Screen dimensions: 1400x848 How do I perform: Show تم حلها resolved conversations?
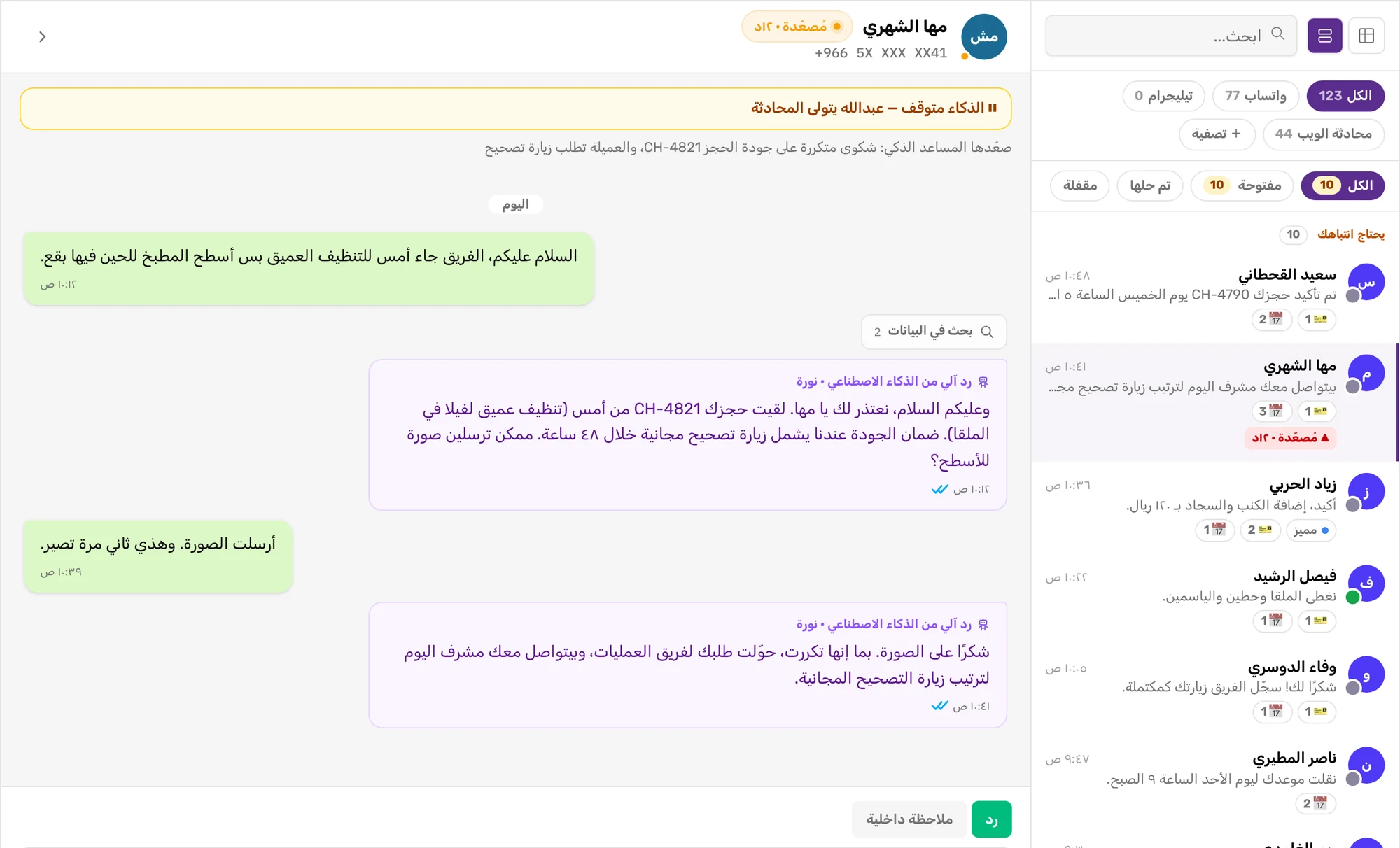(x=1149, y=185)
